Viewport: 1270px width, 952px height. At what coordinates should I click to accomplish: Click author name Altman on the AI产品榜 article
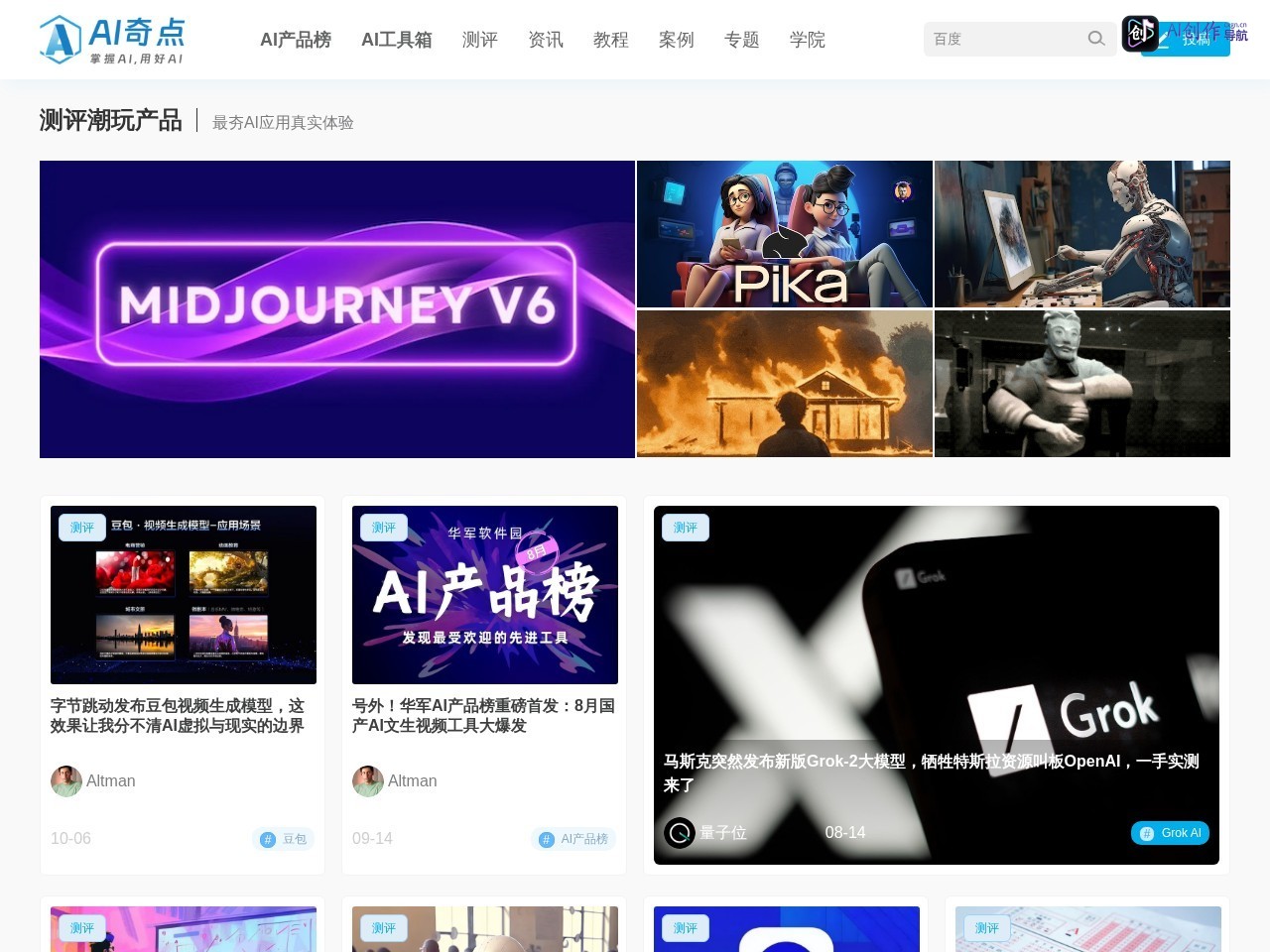413,781
